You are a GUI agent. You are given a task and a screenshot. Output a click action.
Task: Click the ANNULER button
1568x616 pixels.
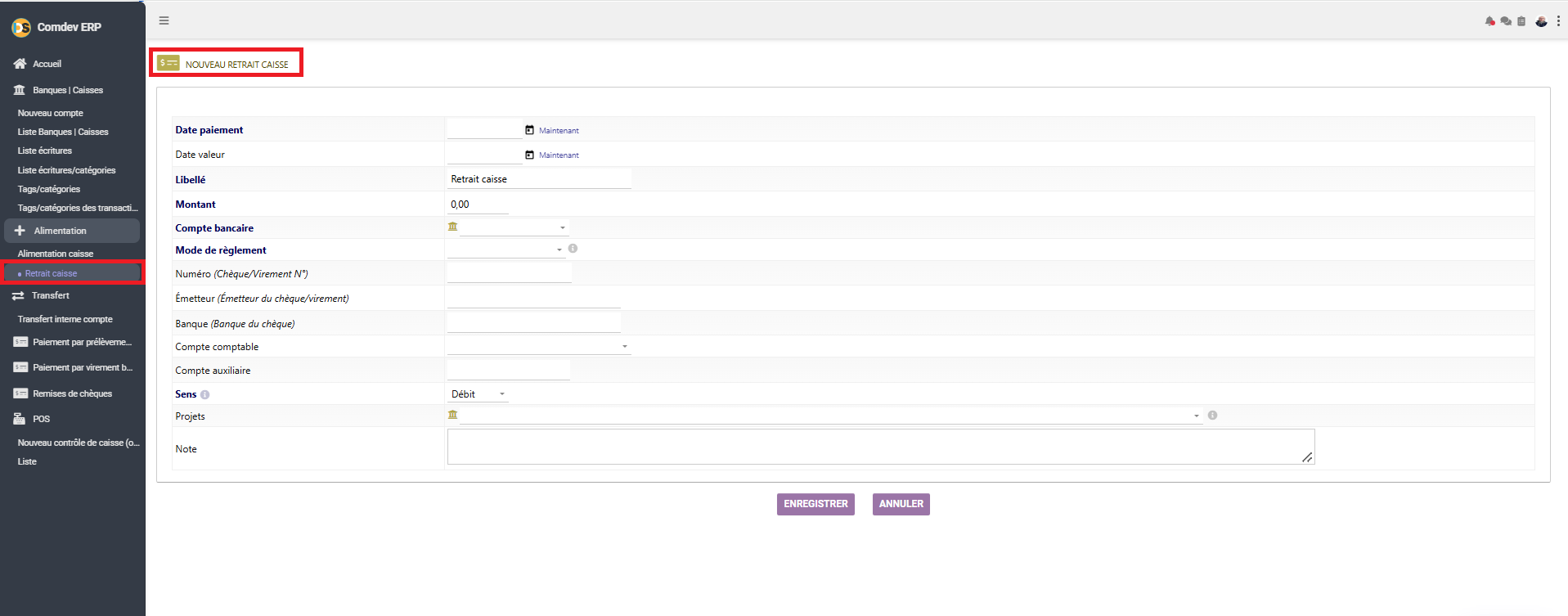[x=901, y=504]
